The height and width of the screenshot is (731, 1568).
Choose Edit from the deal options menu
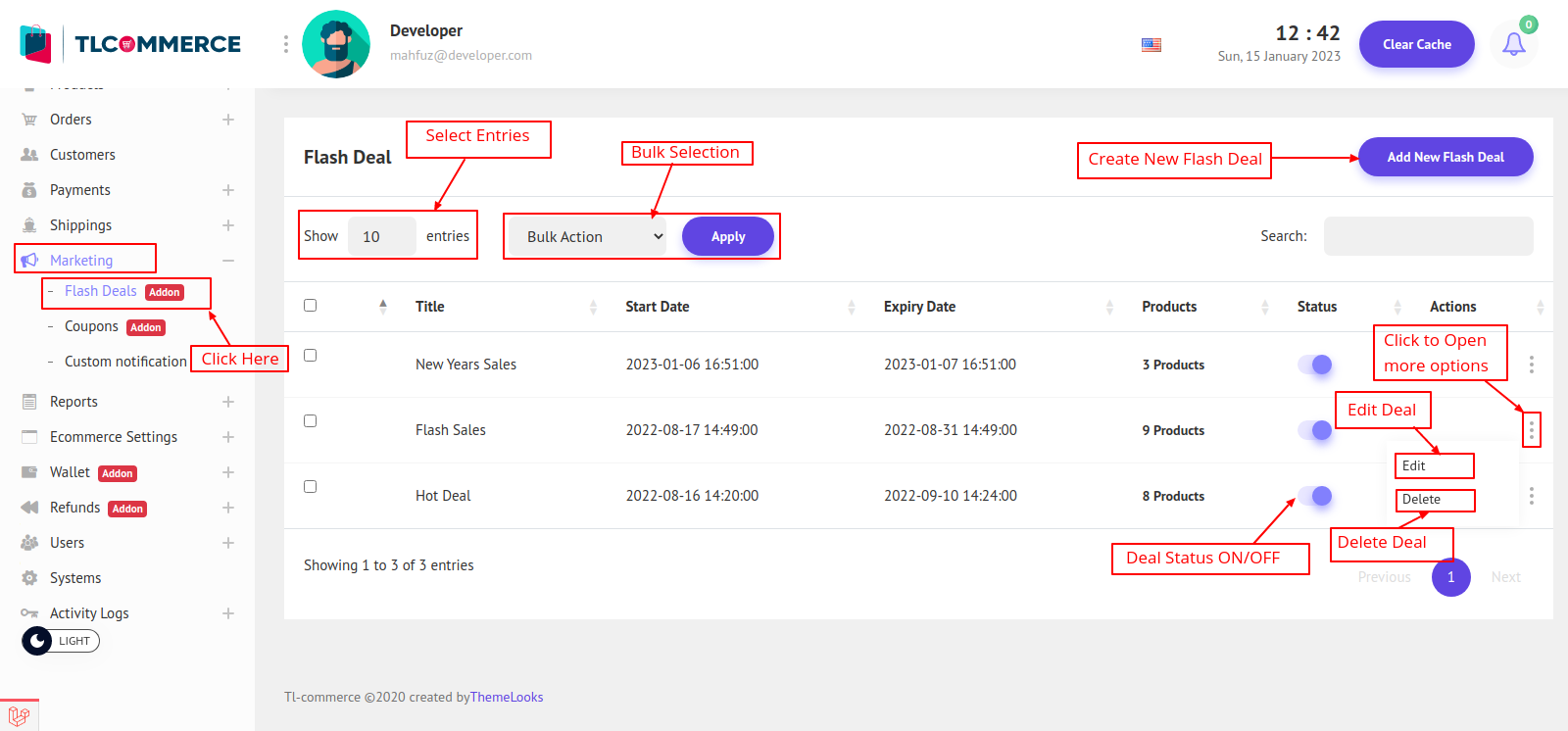pyautogui.click(x=1414, y=466)
